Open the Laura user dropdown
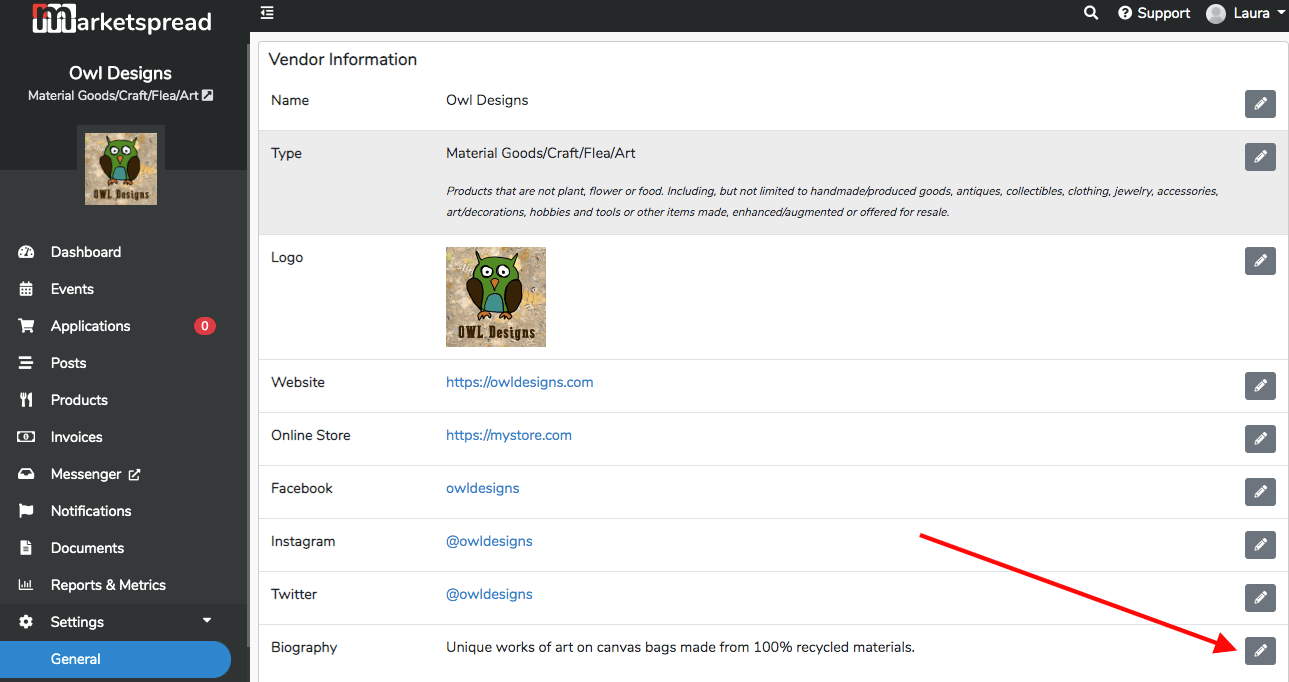 click(1246, 13)
